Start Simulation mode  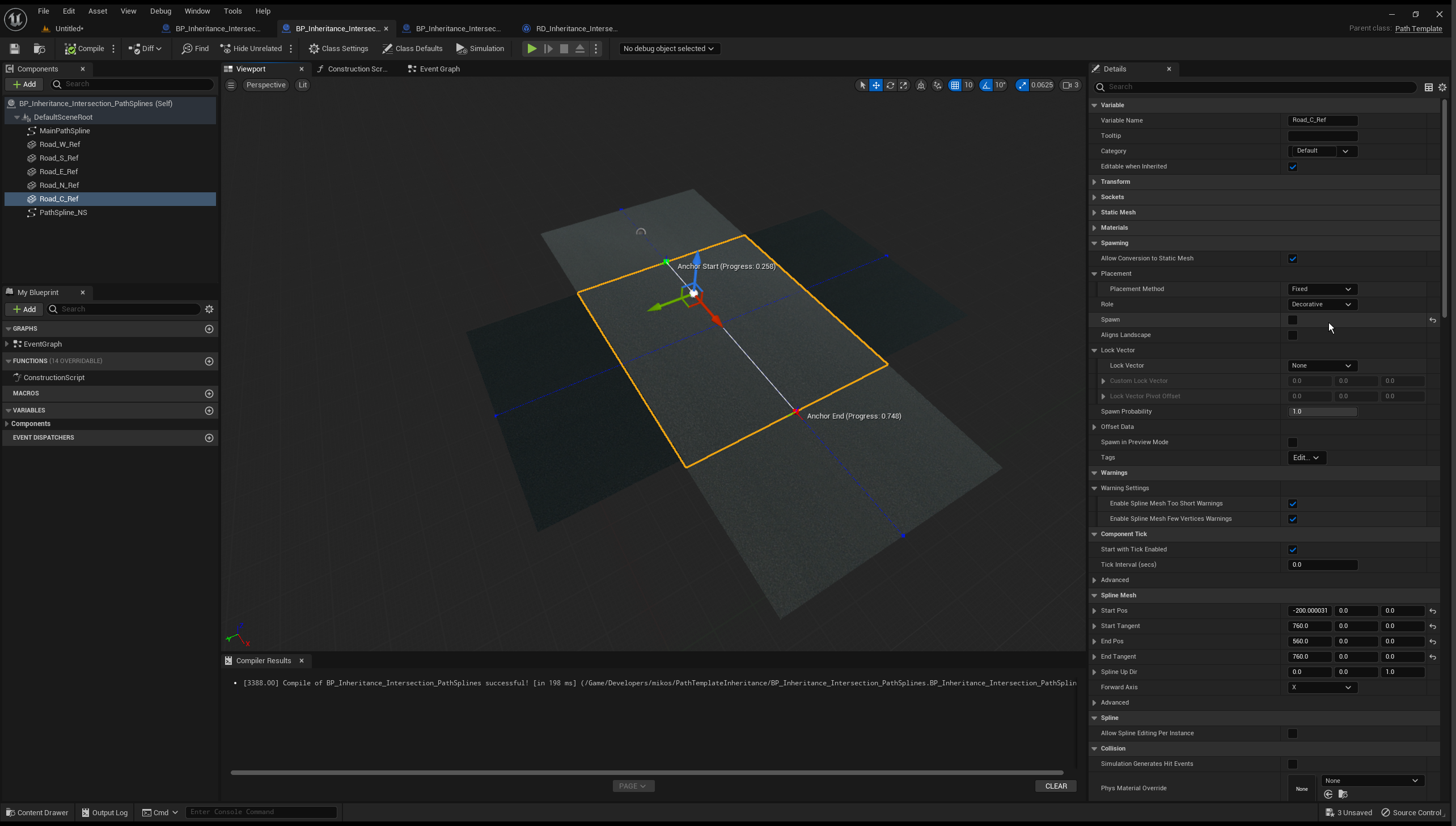click(480, 48)
